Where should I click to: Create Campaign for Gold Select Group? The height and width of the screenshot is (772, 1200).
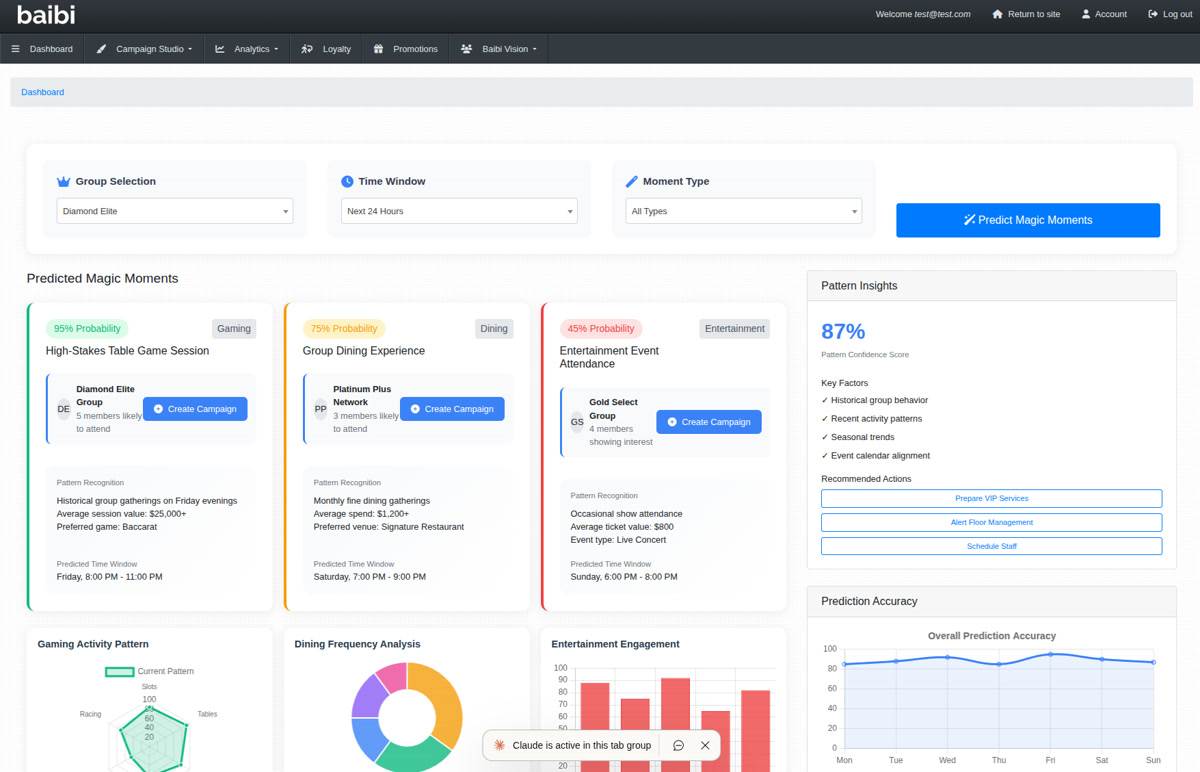coord(709,422)
